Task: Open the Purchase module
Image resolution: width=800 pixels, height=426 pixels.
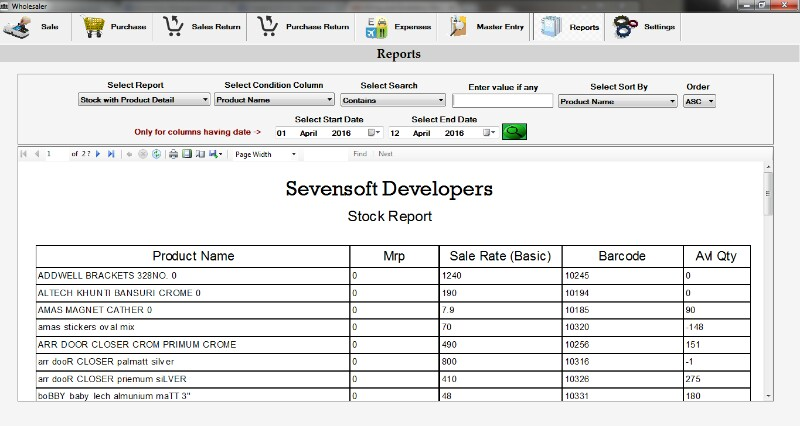Action: coord(114,27)
